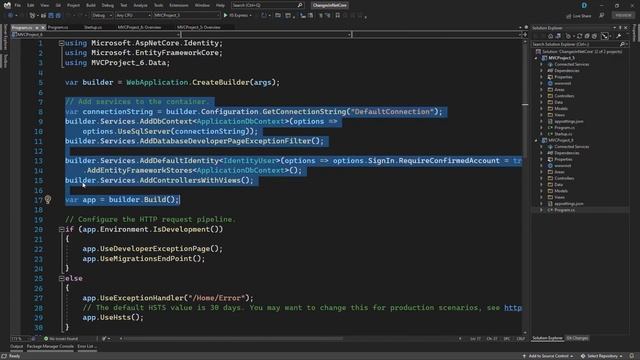Switch to the Startup.cs tab
The image size is (640, 360).
tap(93, 27)
